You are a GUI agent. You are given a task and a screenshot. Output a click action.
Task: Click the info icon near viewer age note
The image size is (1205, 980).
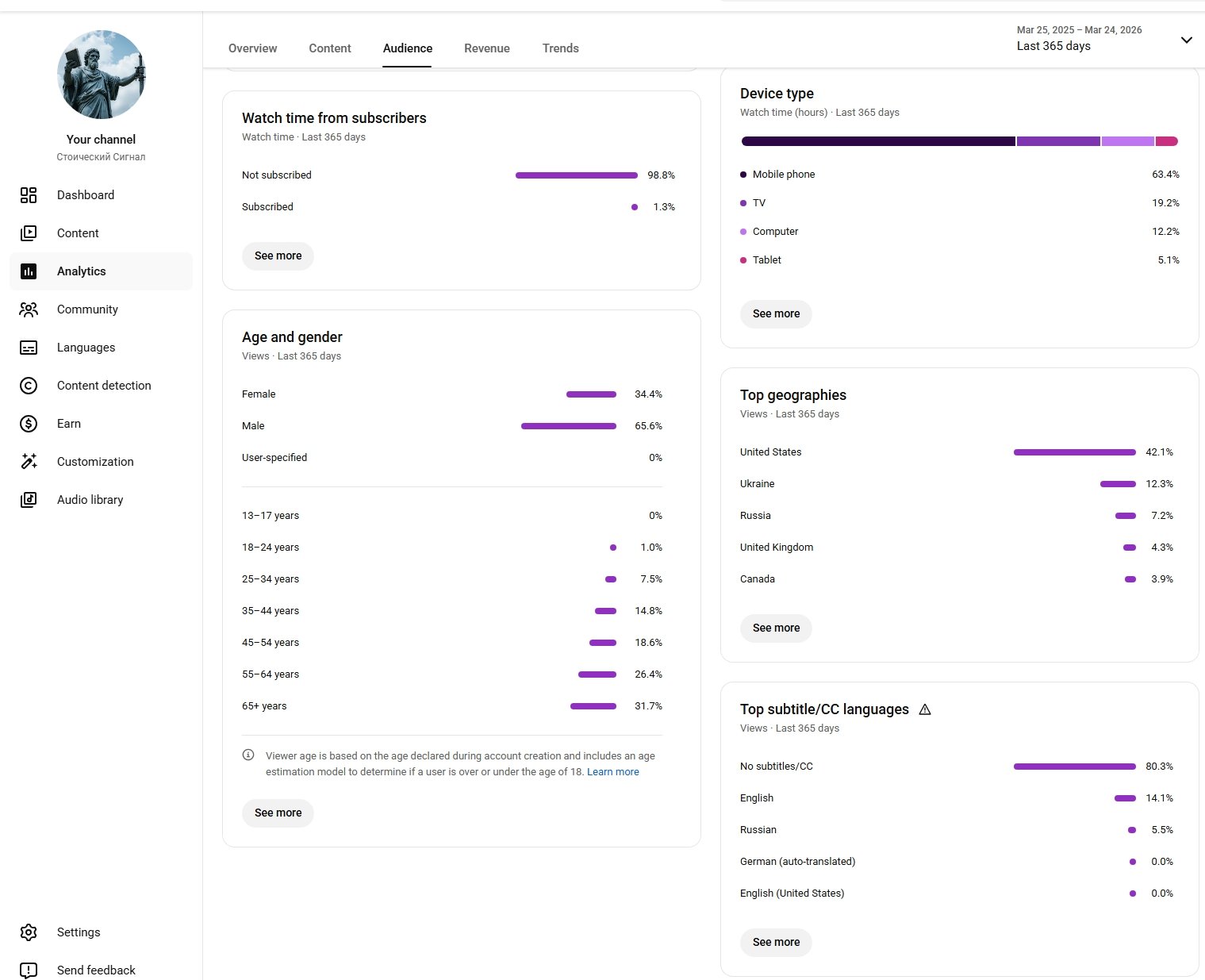(248, 755)
